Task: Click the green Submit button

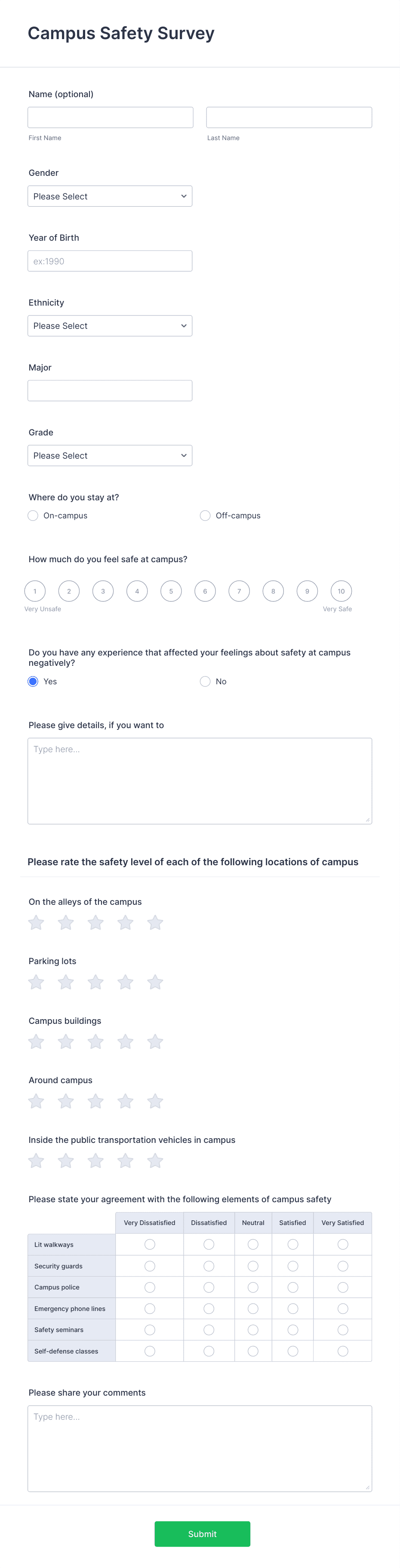Action: 202,1533
